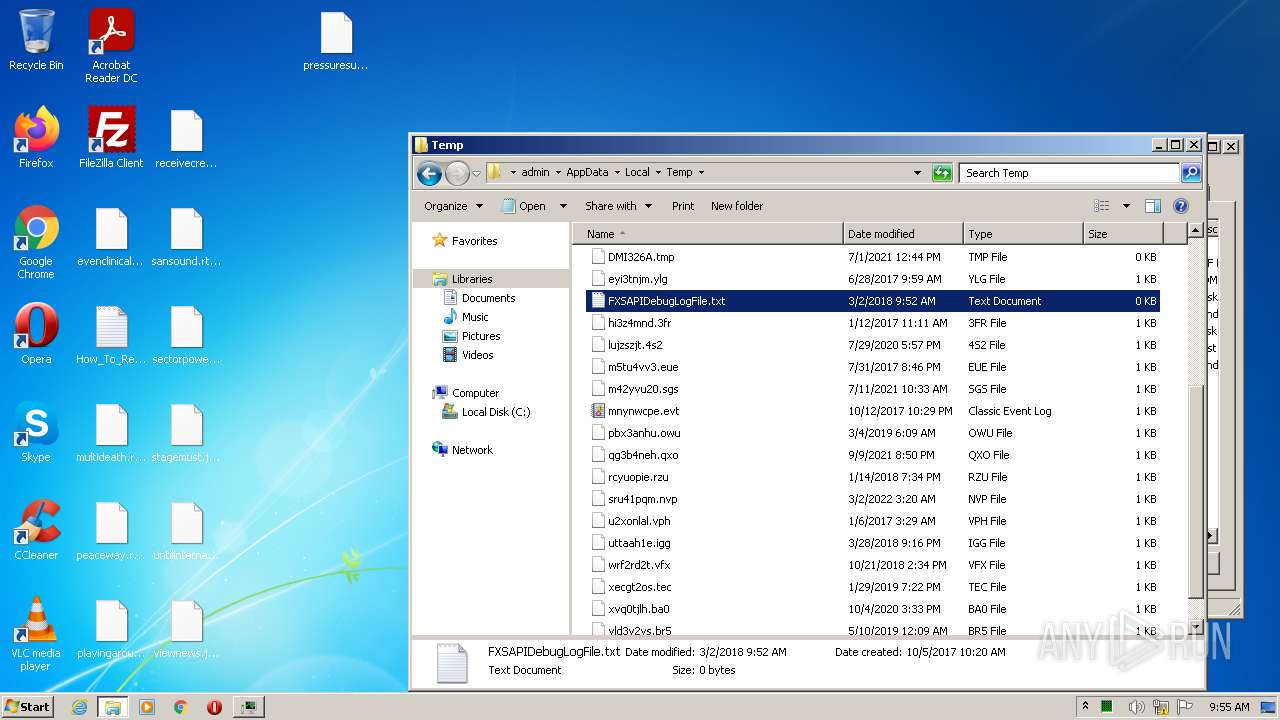Sort by Type column header
Screen dimensions: 1280x720
1023,234
